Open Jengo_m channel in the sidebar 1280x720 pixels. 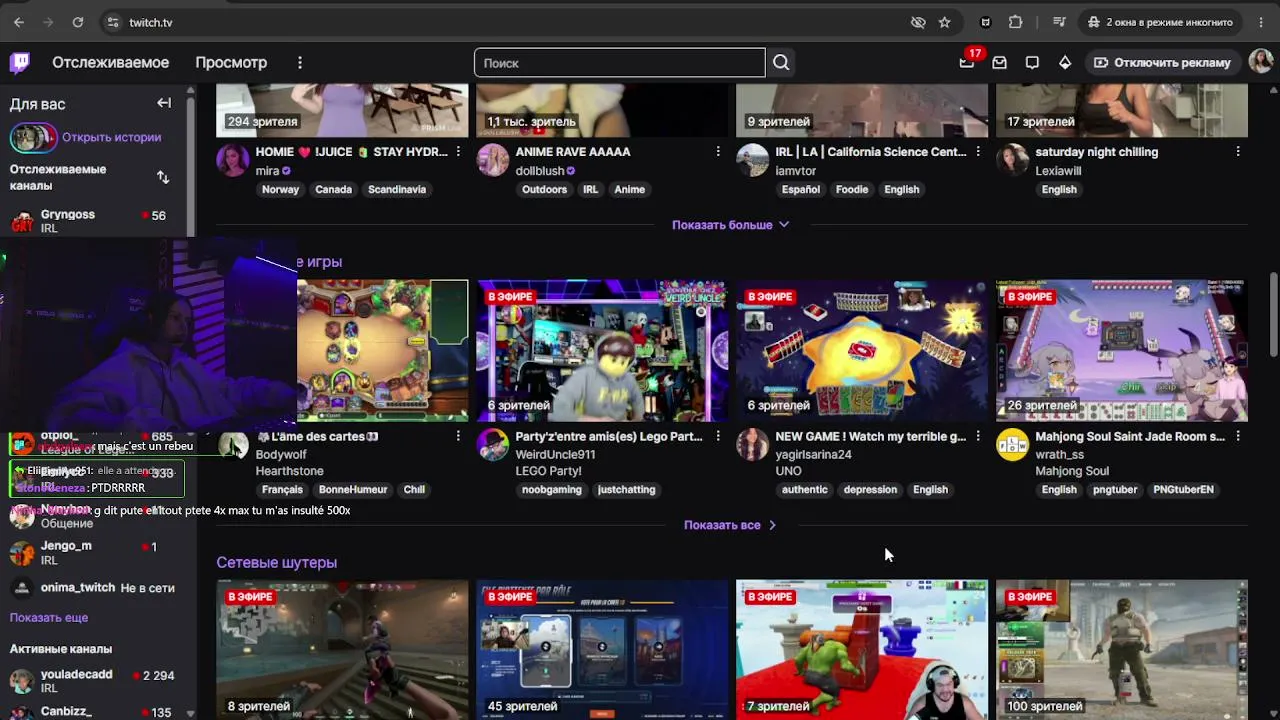pos(98,552)
